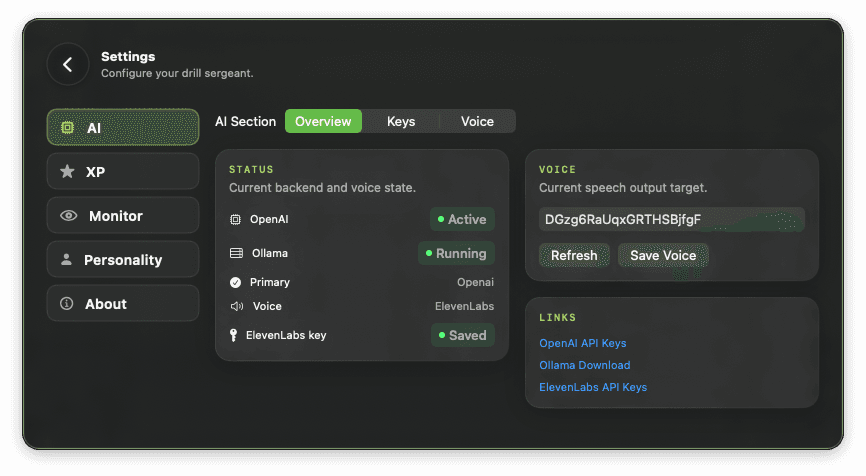Click the OpenAI label in Status card
The image size is (866, 476).
click(x=269, y=219)
